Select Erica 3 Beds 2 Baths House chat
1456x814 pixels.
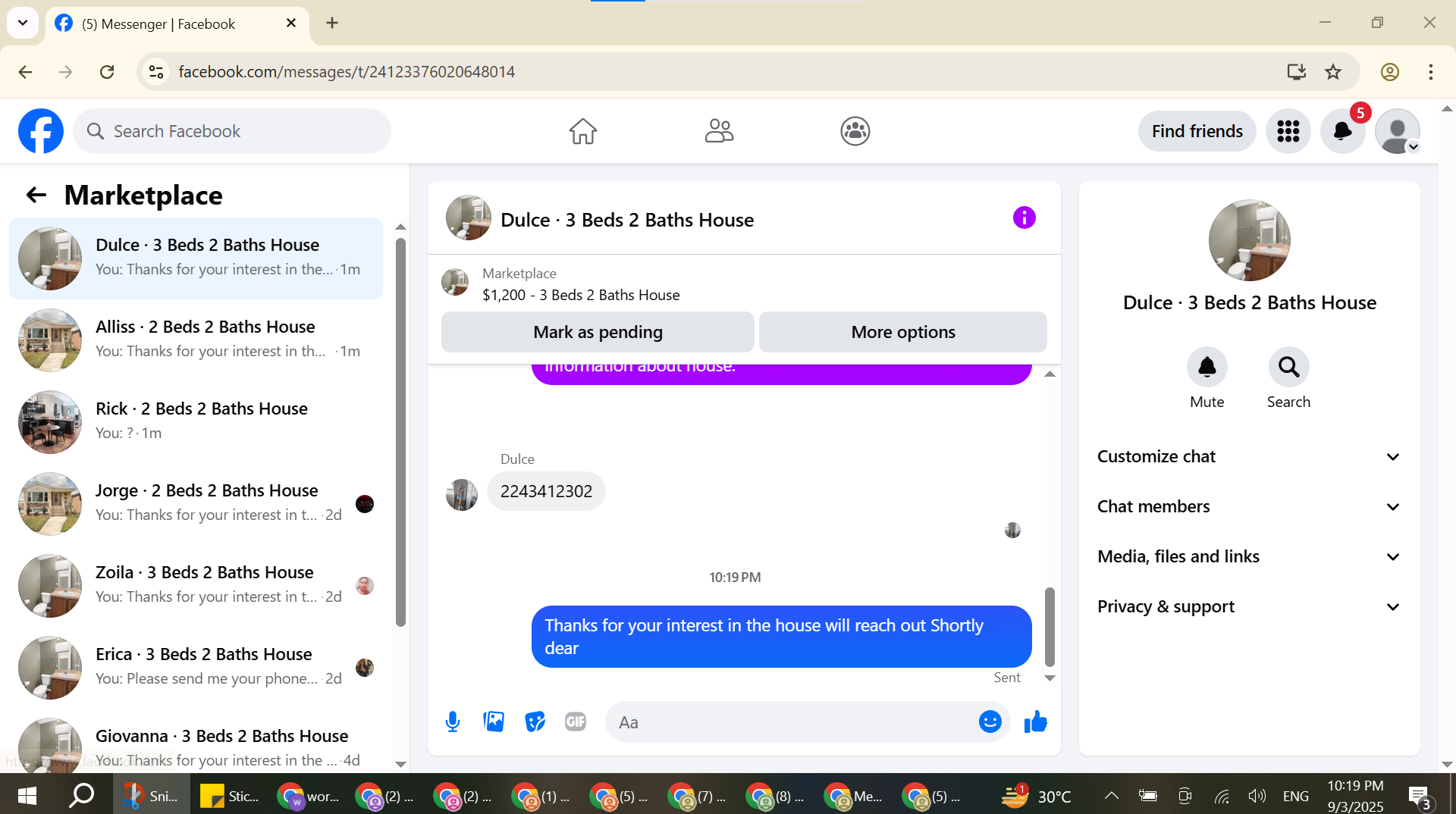196,667
